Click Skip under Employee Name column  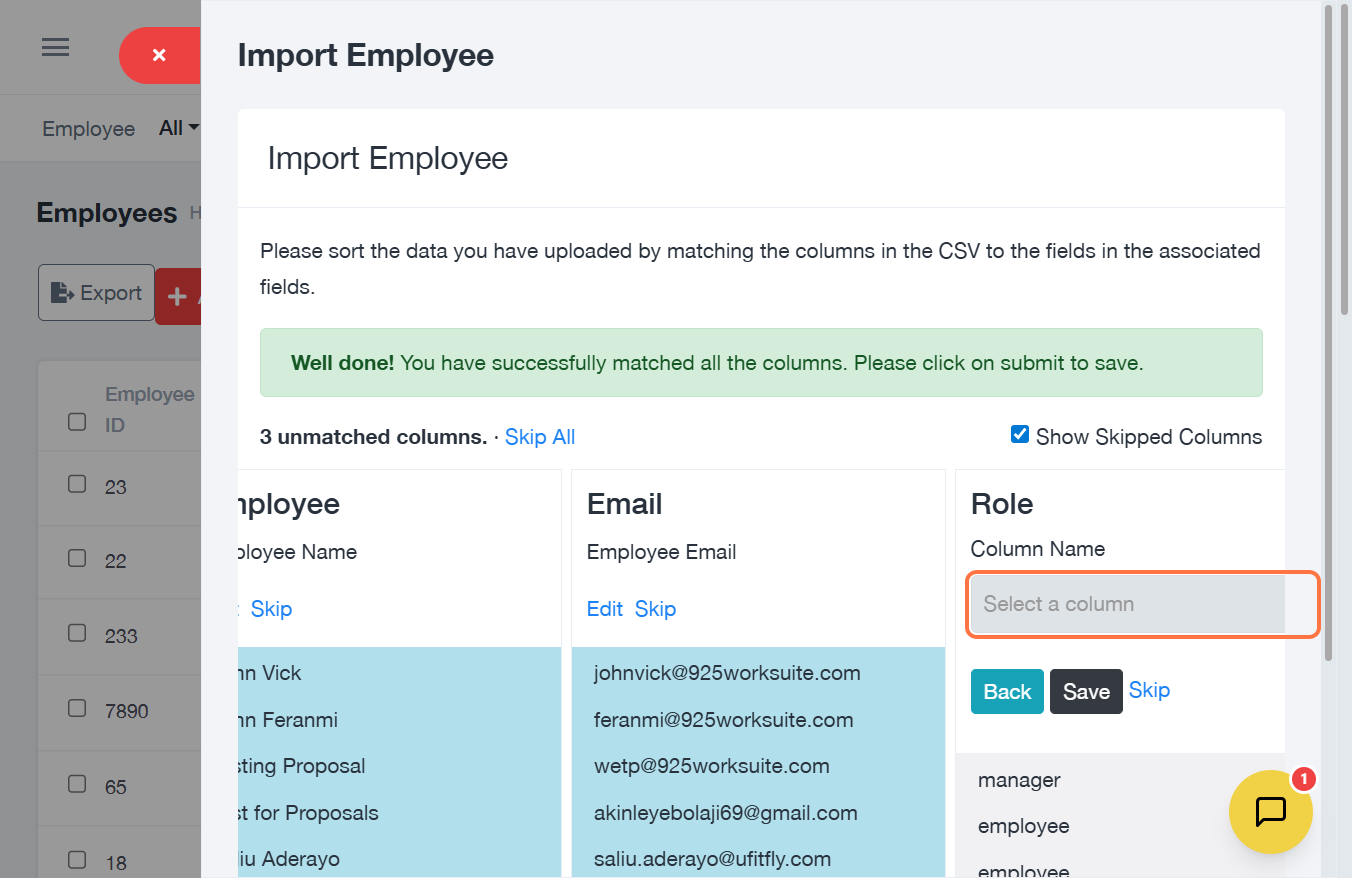[271, 609]
